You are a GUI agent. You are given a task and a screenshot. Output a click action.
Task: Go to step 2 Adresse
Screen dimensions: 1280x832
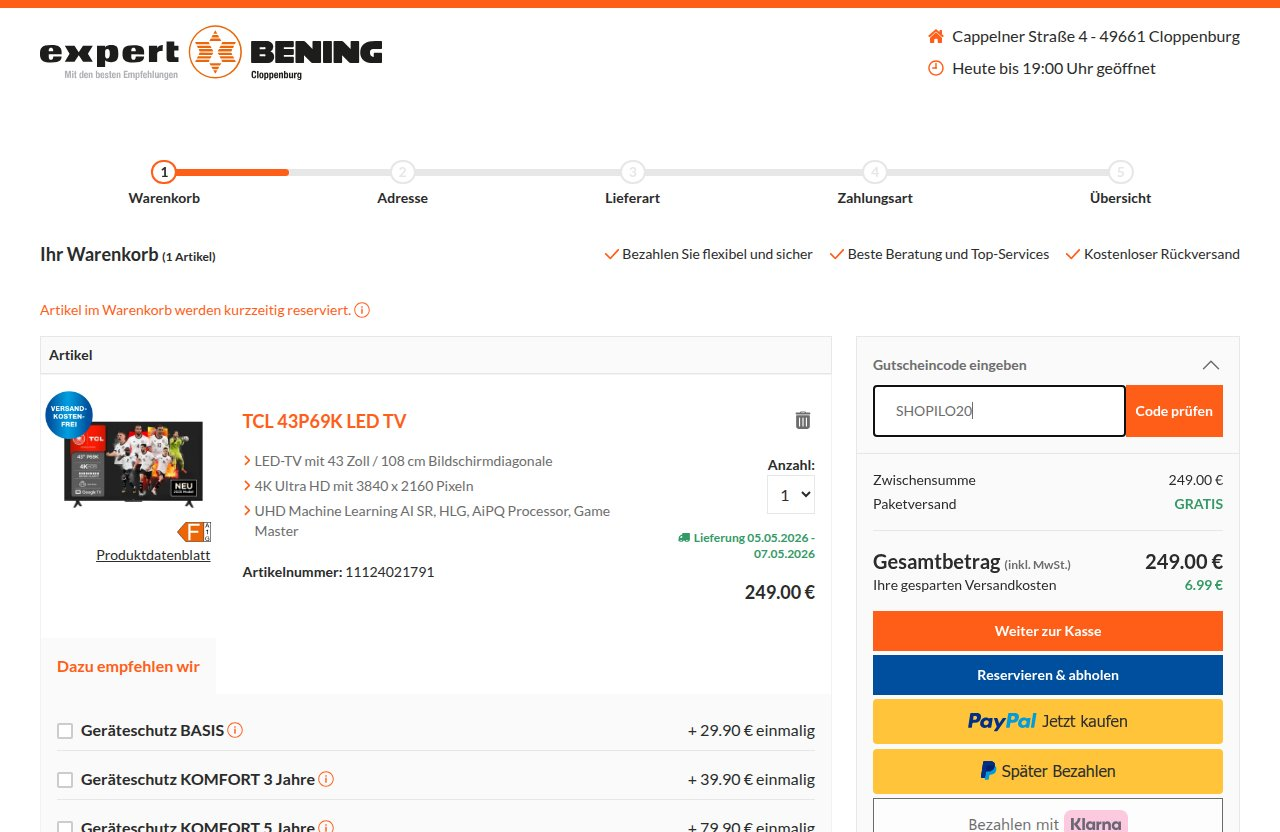[402, 182]
